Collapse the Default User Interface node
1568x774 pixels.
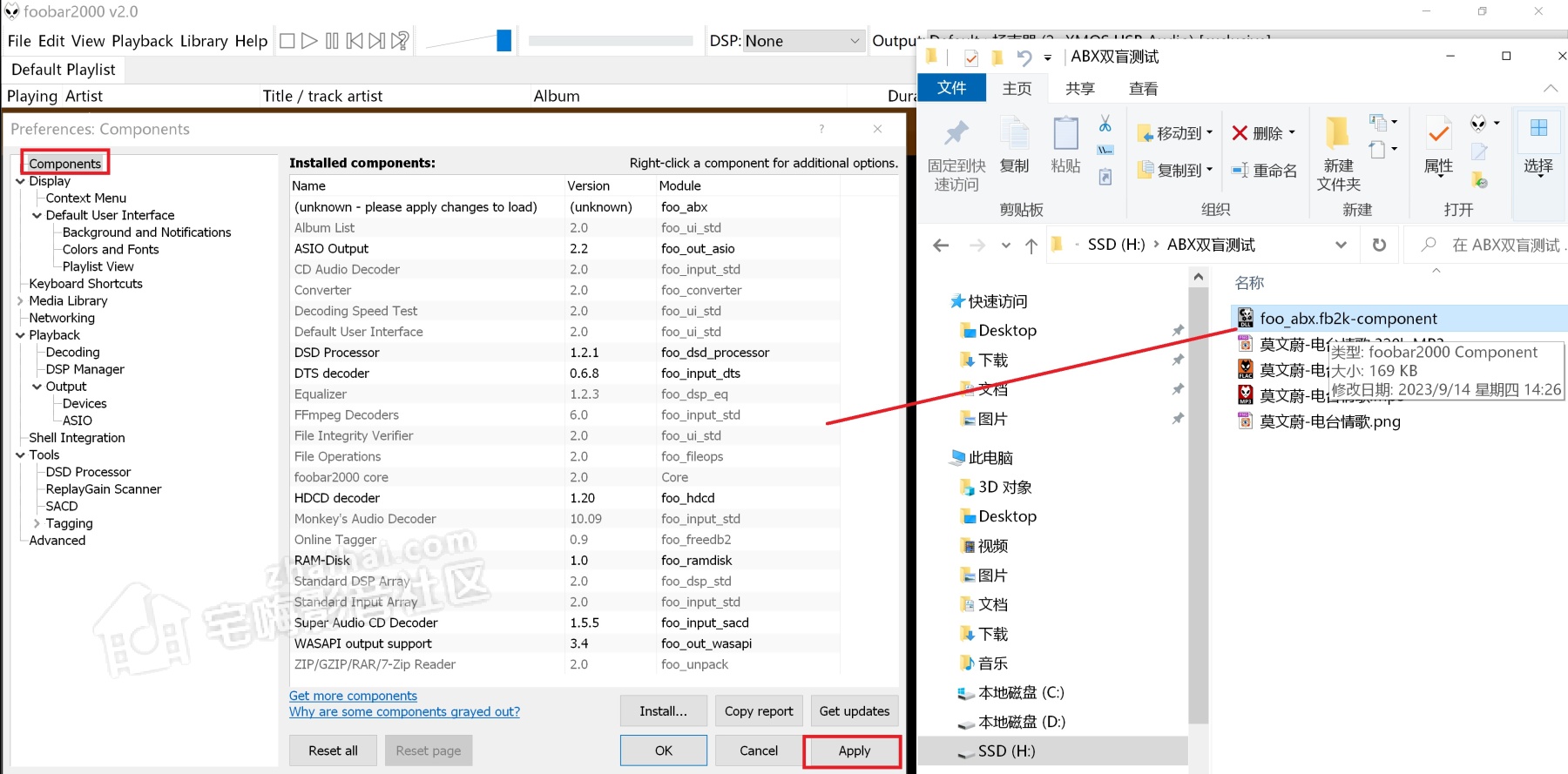pyautogui.click(x=37, y=215)
